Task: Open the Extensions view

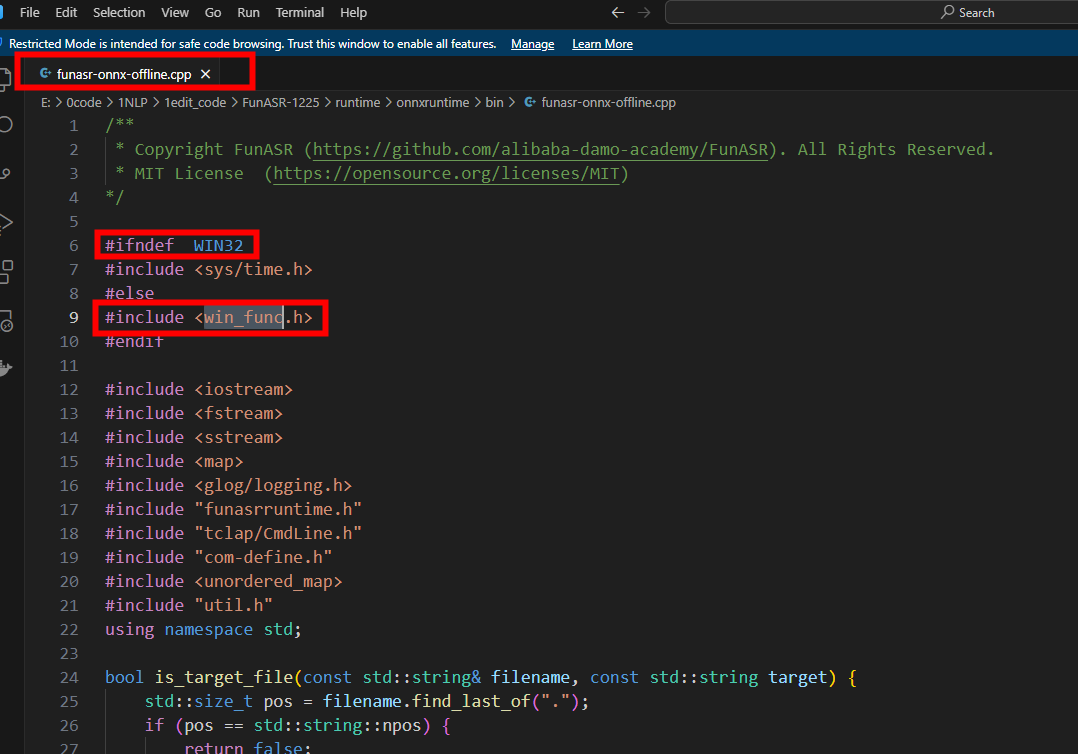Action: point(6,271)
